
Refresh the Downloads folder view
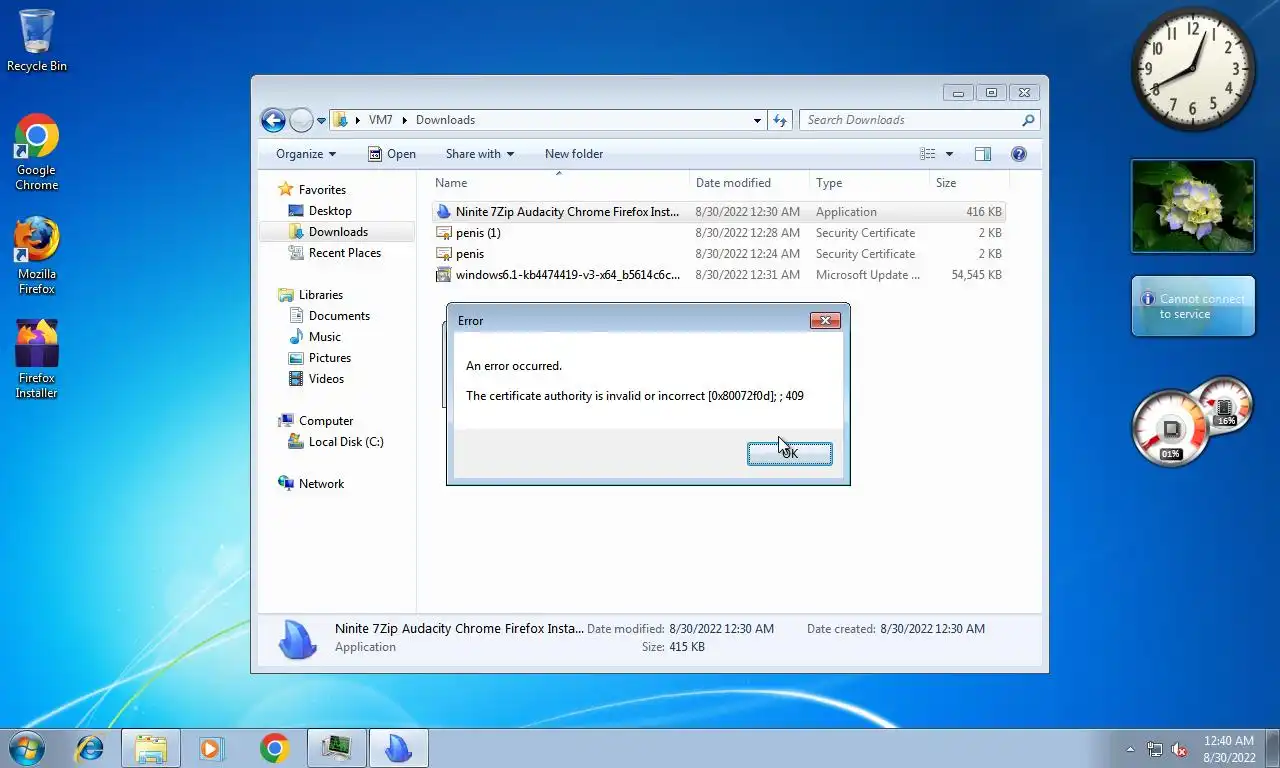coord(780,120)
